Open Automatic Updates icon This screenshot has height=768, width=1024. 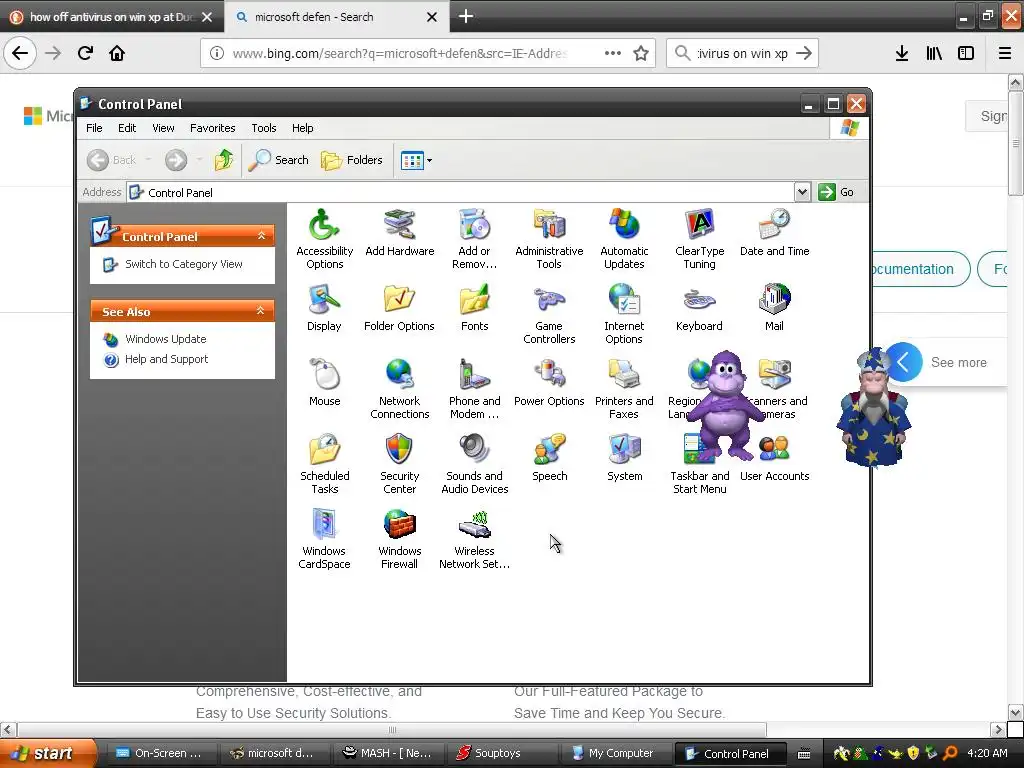pyautogui.click(x=624, y=239)
